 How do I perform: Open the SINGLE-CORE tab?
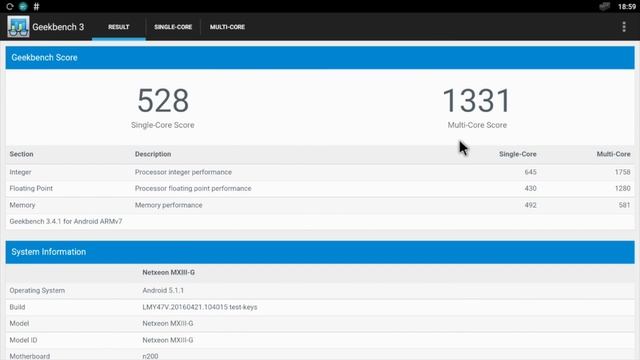pyautogui.click(x=173, y=27)
